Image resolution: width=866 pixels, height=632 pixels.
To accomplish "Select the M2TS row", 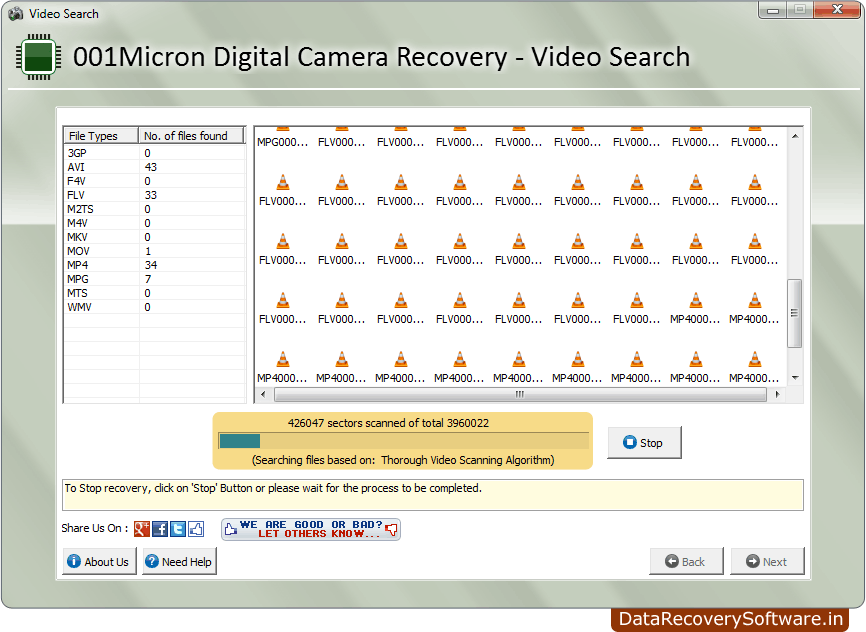I will pos(155,209).
